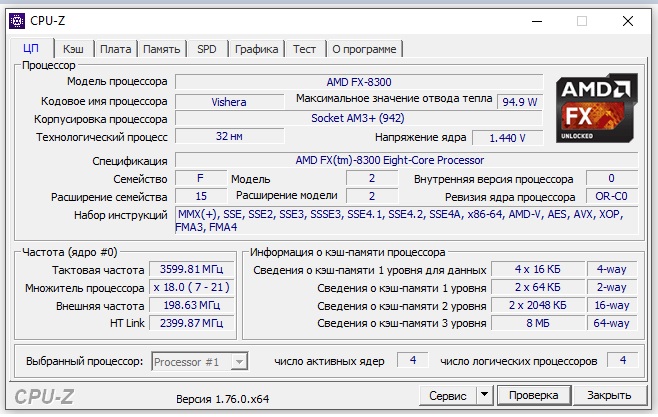
Task: Open the SPD tab
Action: tap(207, 49)
